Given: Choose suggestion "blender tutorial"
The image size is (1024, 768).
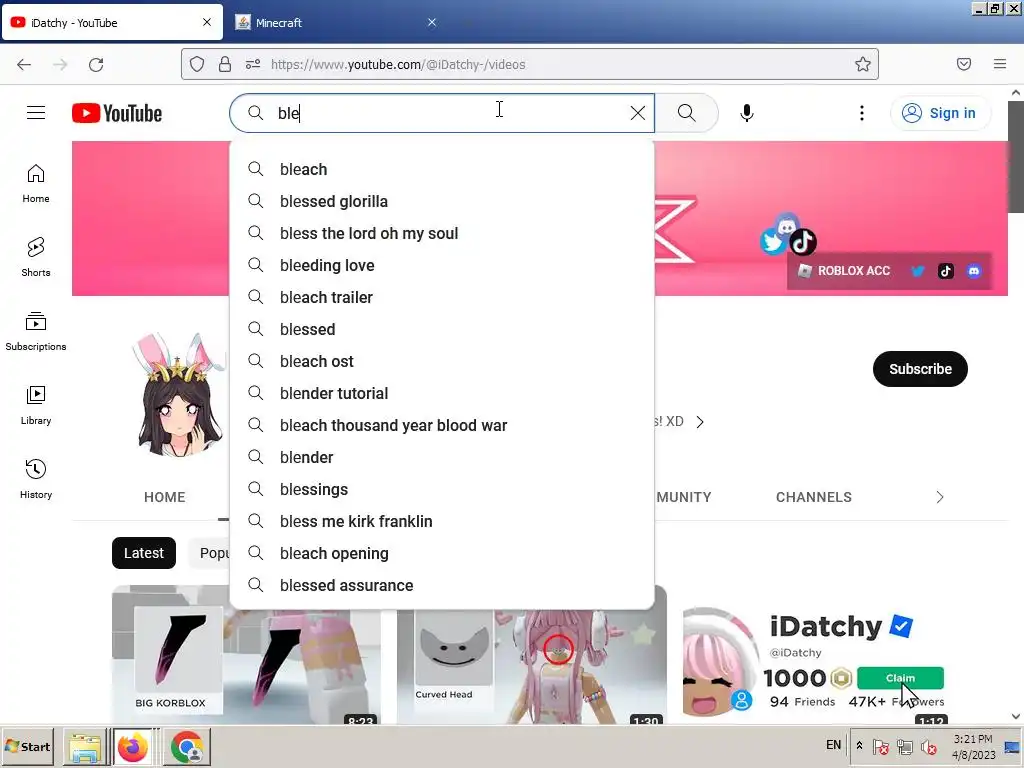Looking at the screenshot, I should point(442,393).
